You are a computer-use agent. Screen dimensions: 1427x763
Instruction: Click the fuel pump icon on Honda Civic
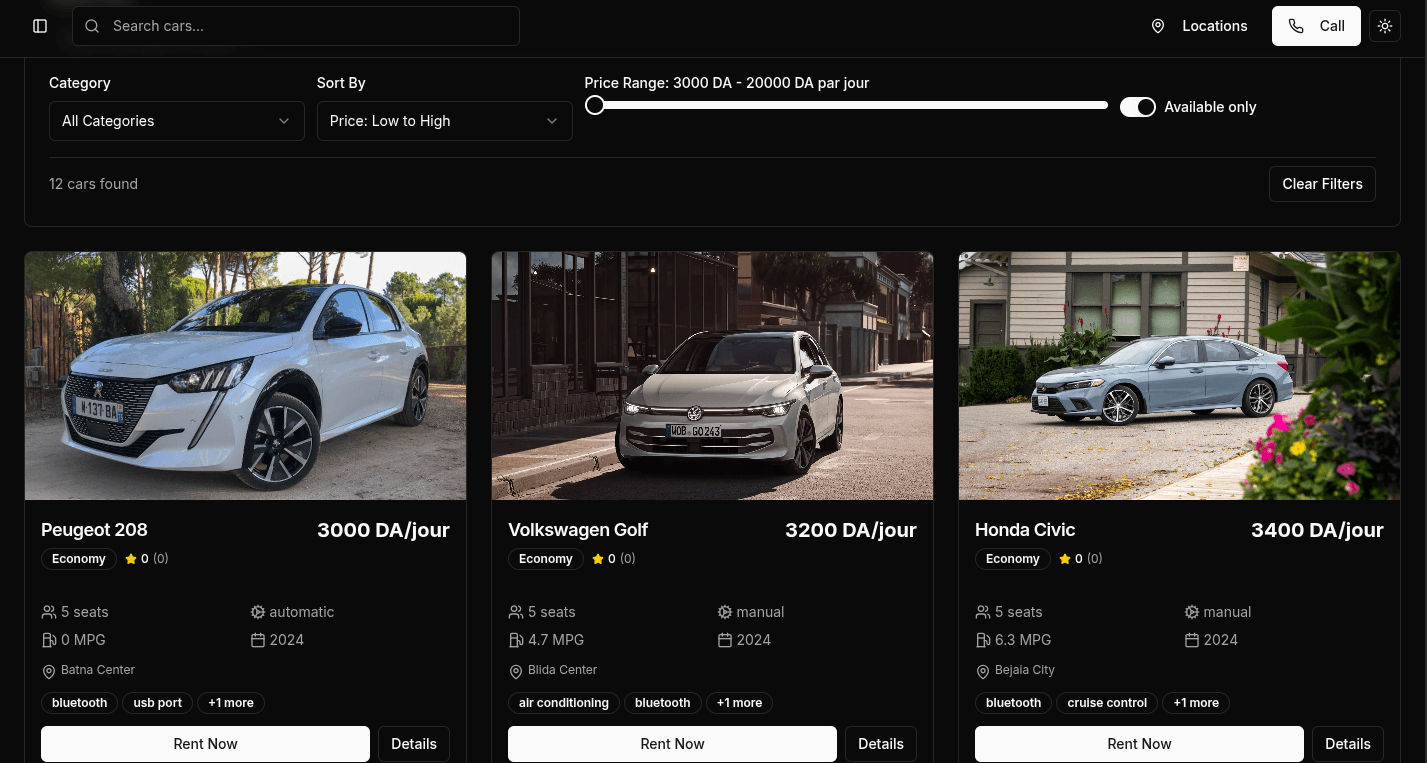click(983, 640)
